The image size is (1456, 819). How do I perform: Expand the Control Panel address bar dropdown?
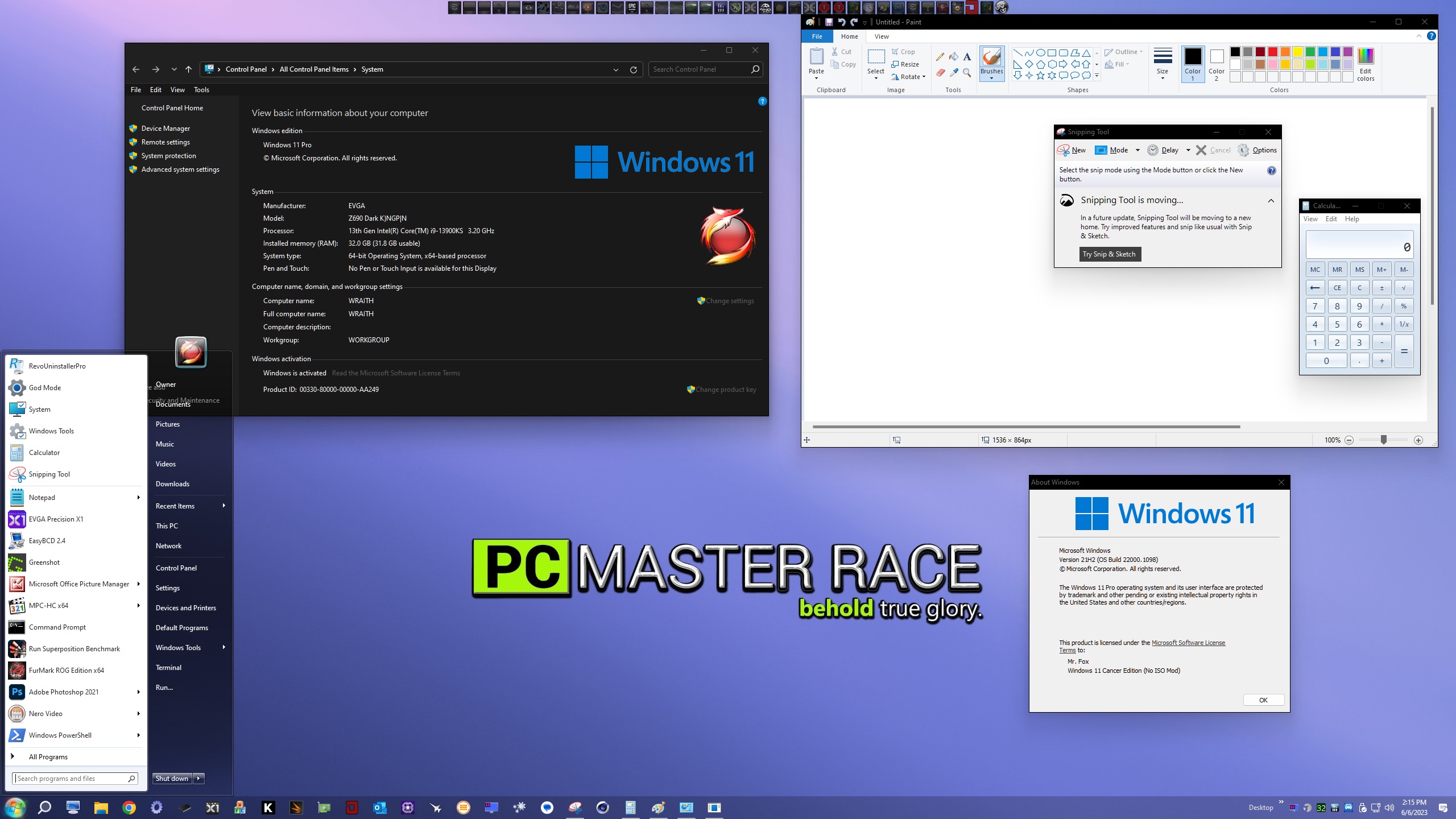pos(615,69)
